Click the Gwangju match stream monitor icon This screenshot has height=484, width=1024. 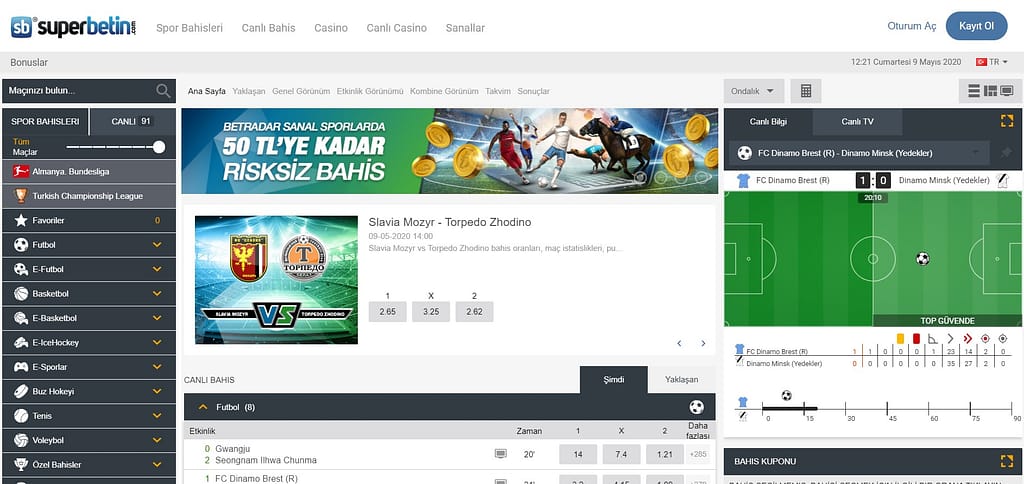coord(501,454)
